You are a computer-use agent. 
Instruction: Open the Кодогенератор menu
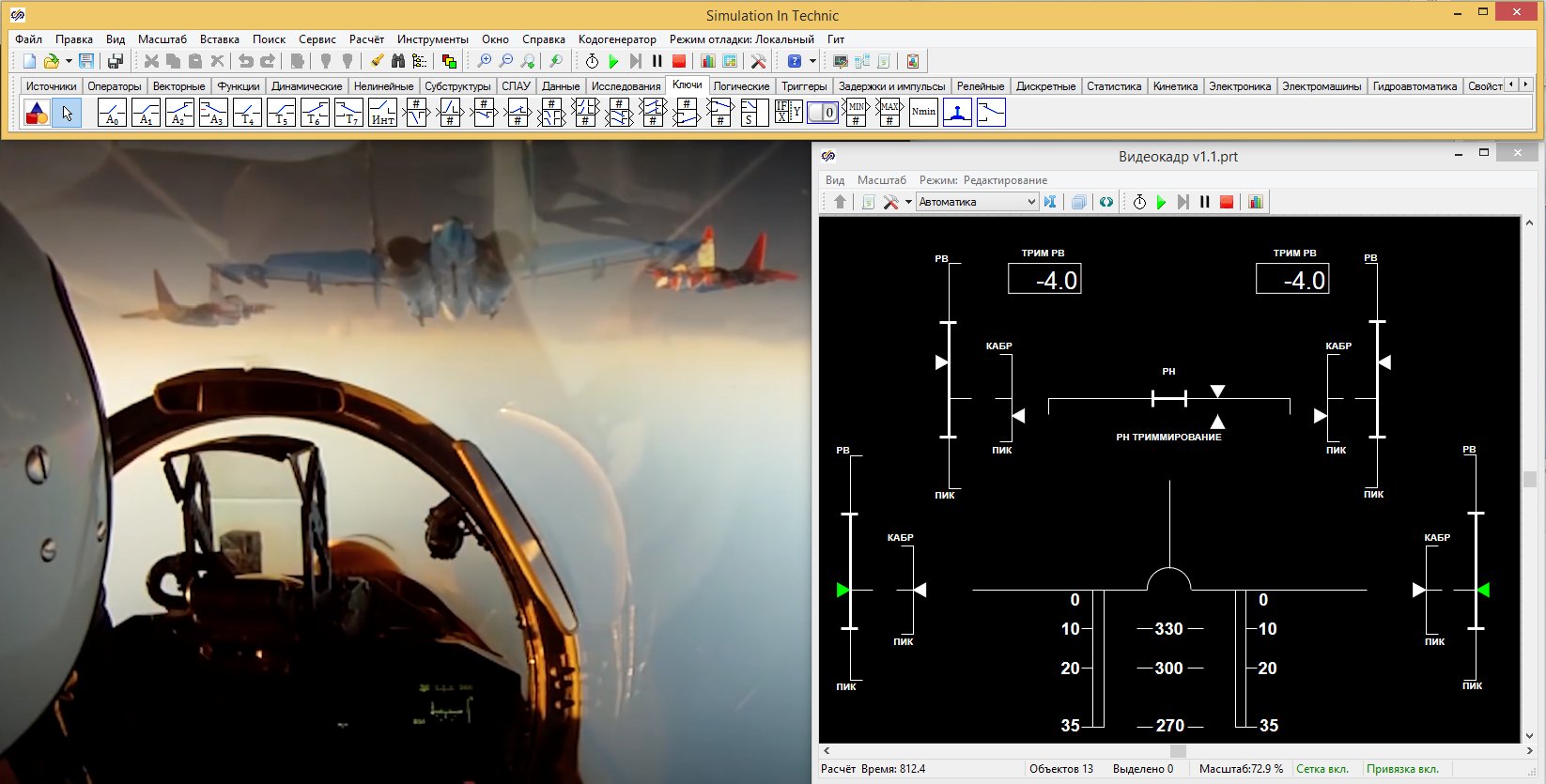(617, 39)
